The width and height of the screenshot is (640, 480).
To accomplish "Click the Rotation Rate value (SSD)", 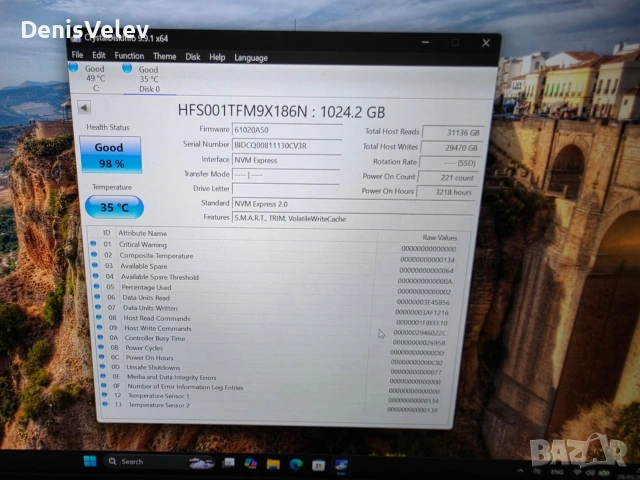I will pos(450,162).
